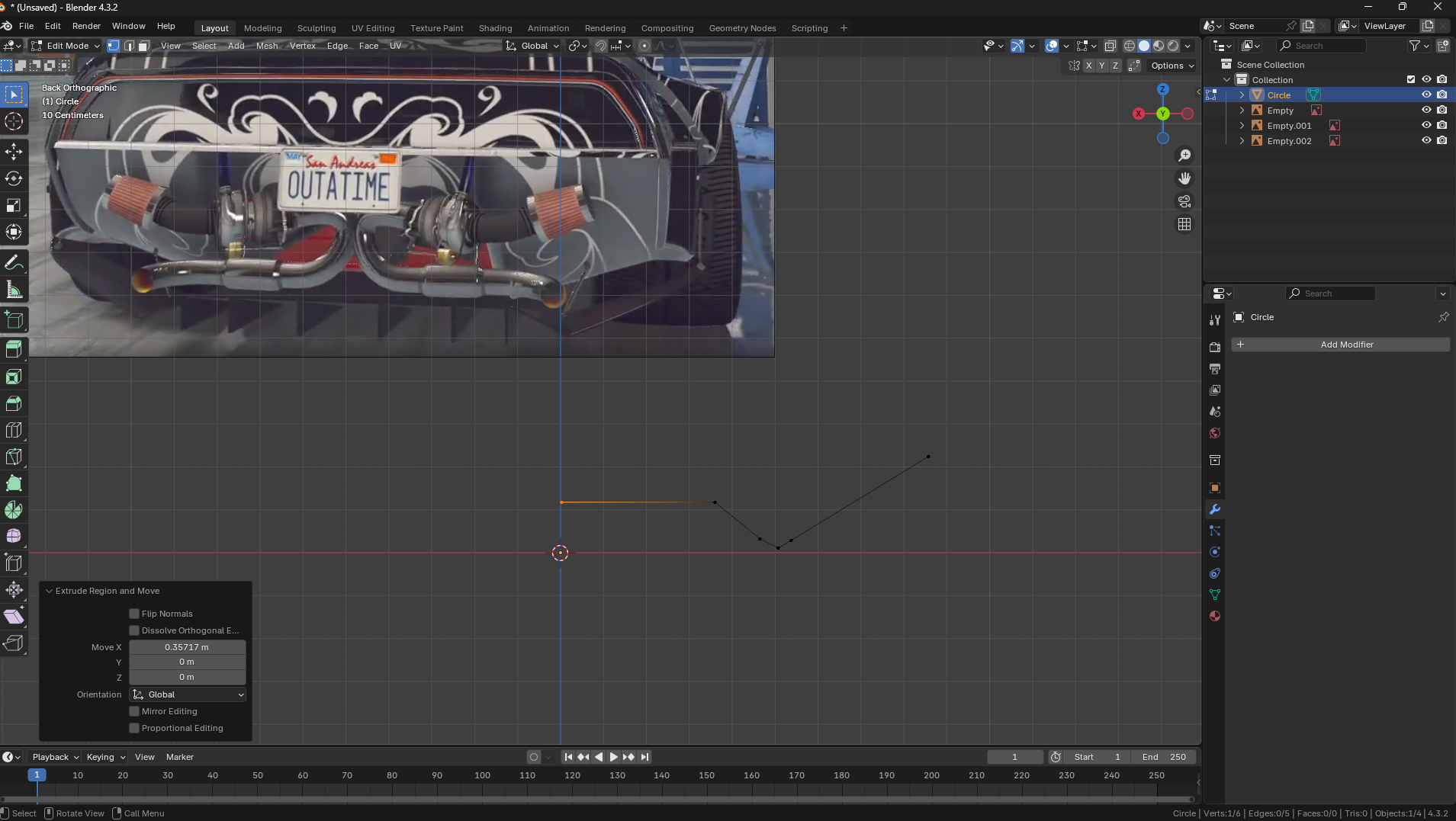Hide the Empty.001 object in outliner
The image size is (1456, 821).
(x=1425, y=126)
